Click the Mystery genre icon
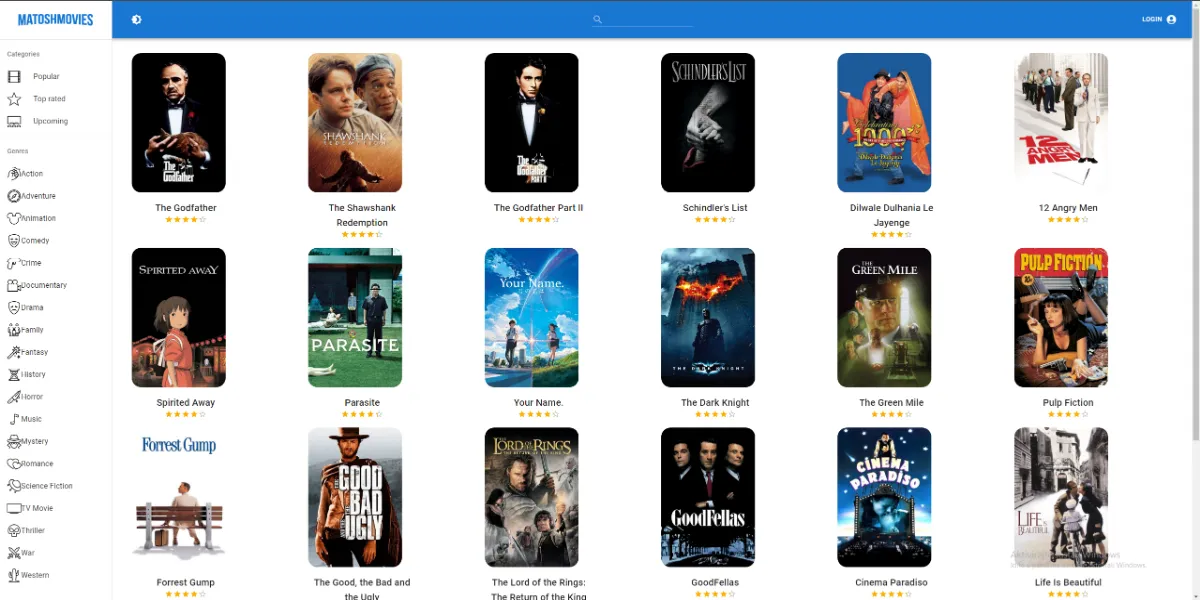 tap(14, 441)
